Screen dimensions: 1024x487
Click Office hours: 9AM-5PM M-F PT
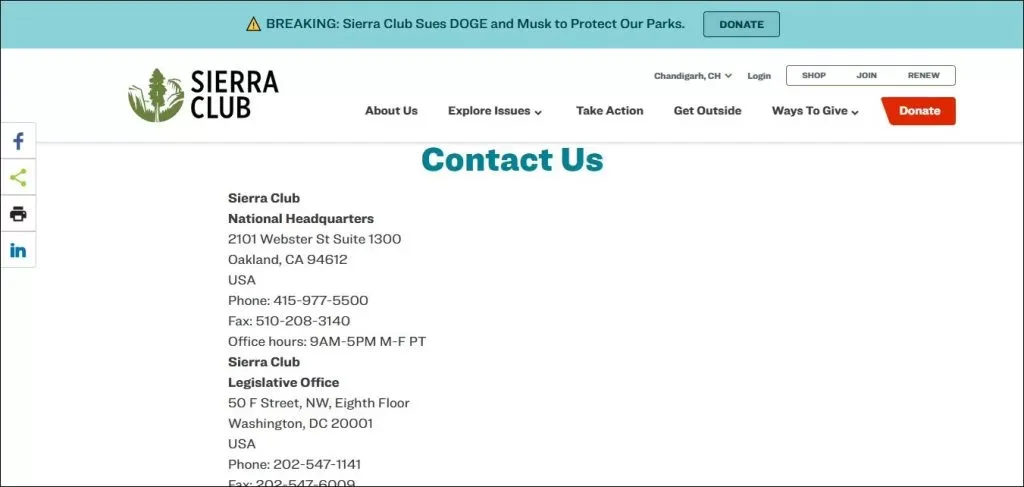[327, 341]
